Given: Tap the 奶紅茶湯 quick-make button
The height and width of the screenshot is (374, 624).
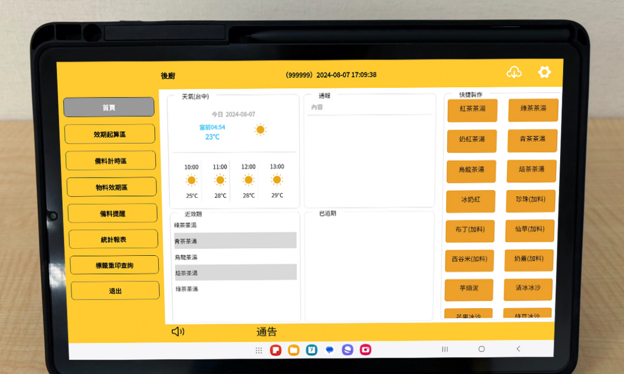Looking at the screenshot, I should pyautogui.click(x=472, y=141).
